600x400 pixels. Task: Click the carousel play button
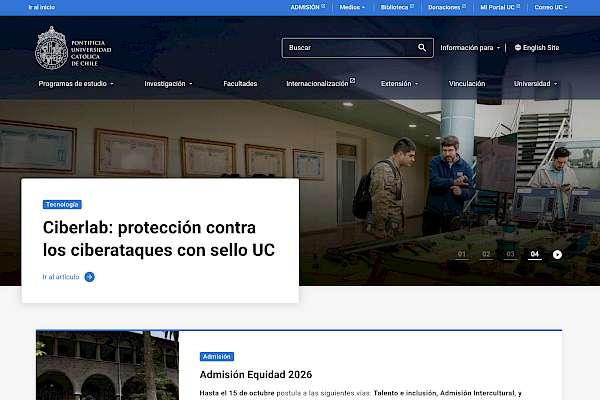click(x=557, y=254)
